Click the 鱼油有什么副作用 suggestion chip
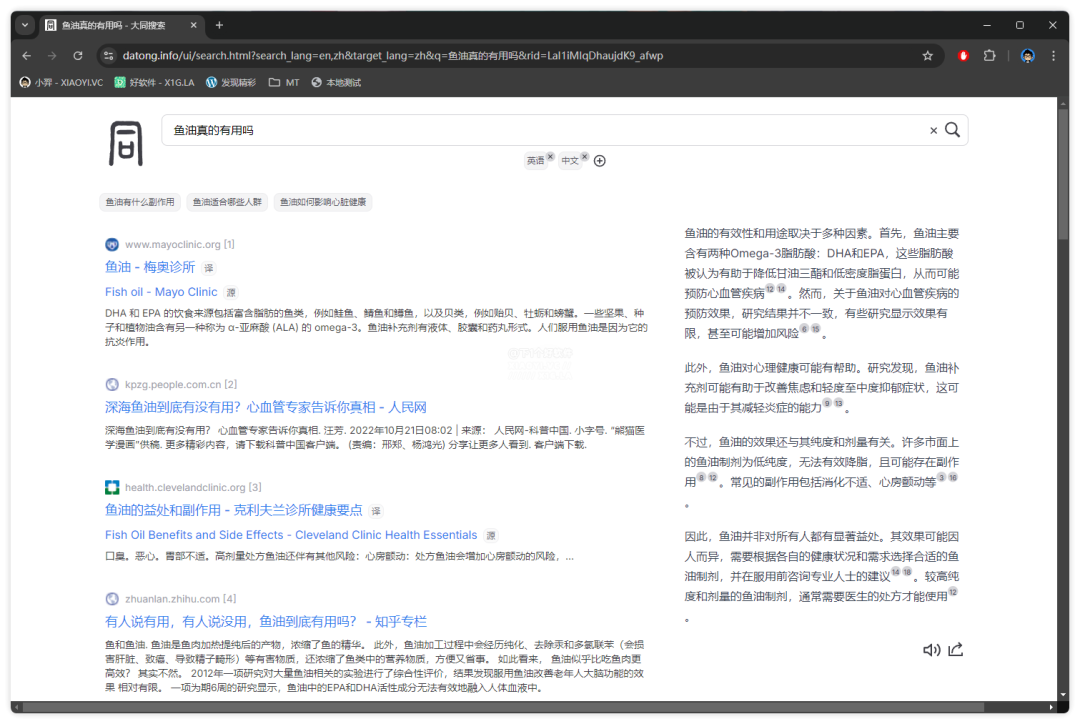 pyautogui.click(x=140, y=202)
